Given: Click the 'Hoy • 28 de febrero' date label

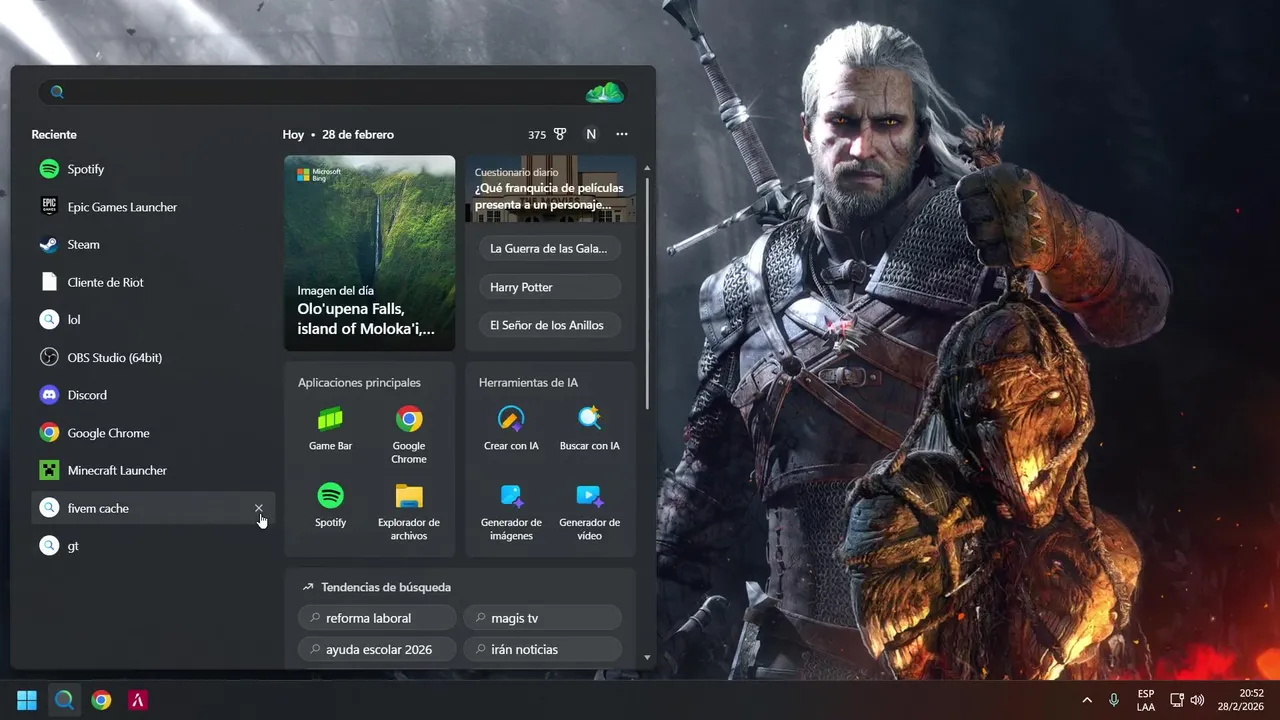Looking at the screenshot, I should click(x=338, y=134).
